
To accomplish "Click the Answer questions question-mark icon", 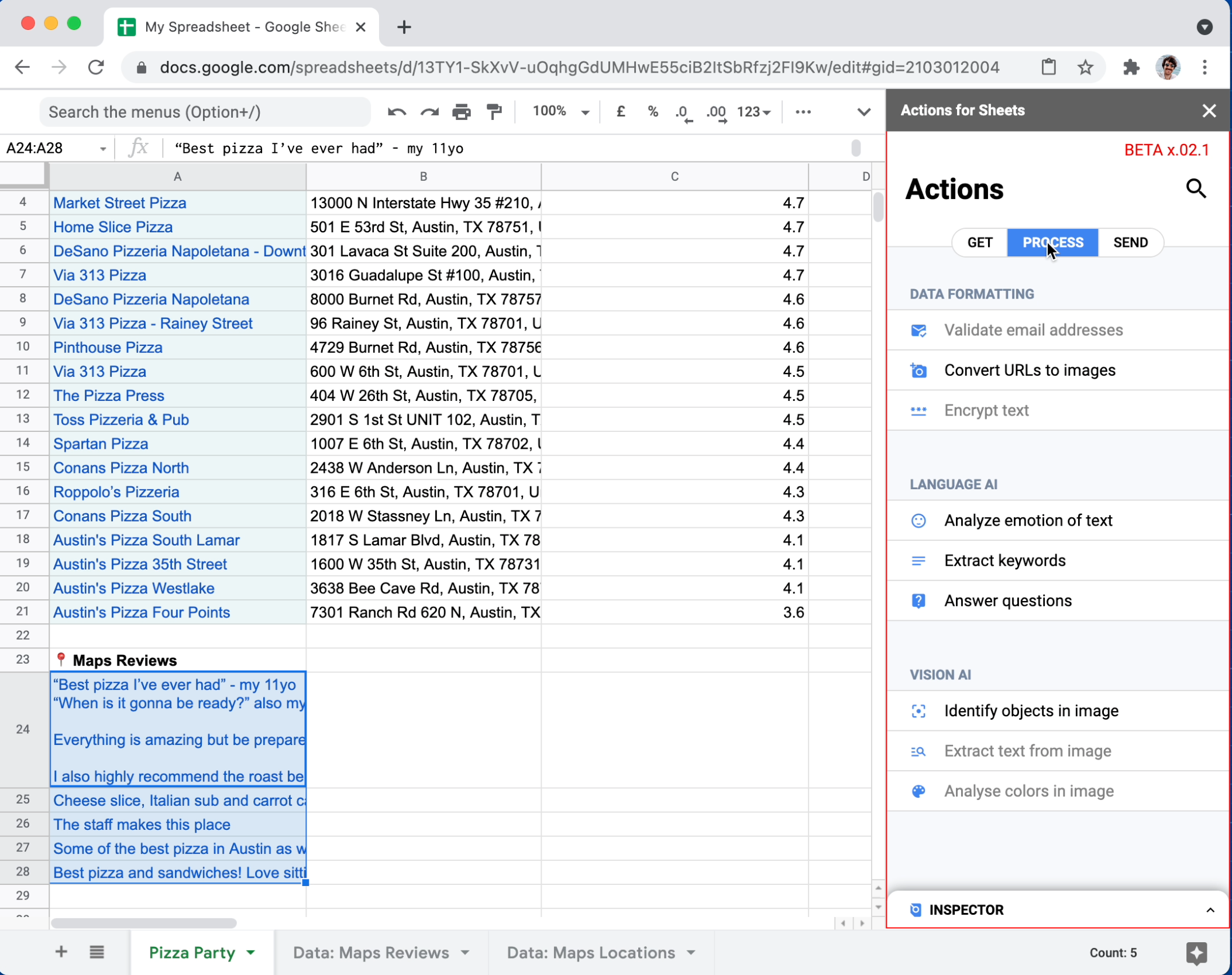I will click(918, 601).
